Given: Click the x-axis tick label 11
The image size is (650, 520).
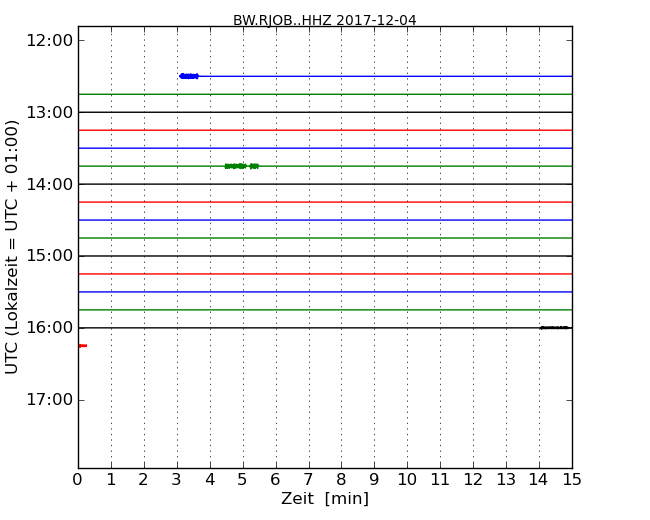Looking at the screenshot, I should coord(440,480).
